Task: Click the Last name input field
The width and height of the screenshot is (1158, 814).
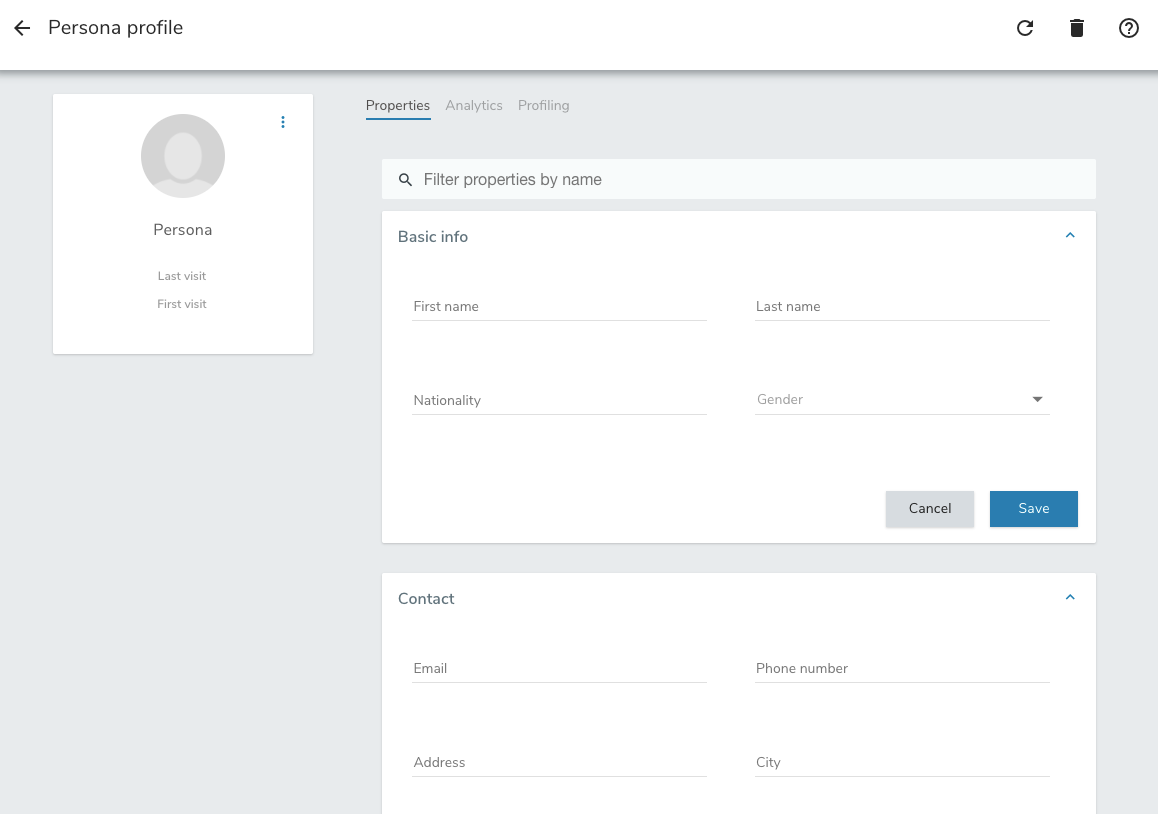Action: coord(902,307)
